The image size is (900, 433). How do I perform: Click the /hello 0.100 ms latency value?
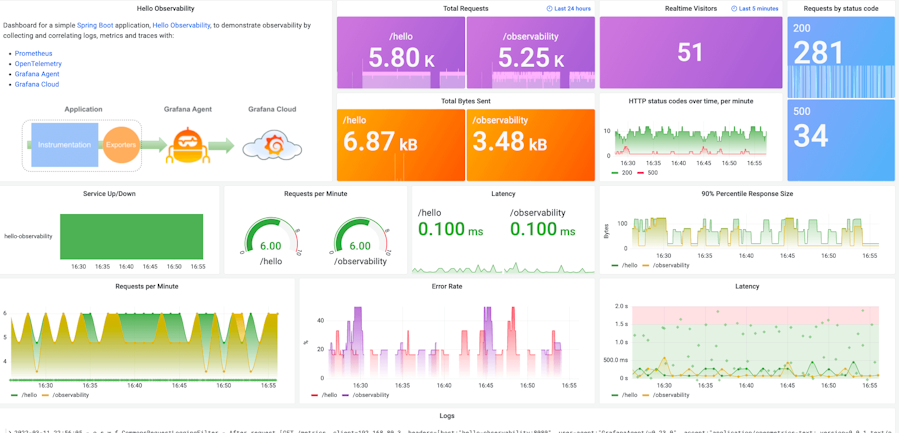(x=450, y=230)
